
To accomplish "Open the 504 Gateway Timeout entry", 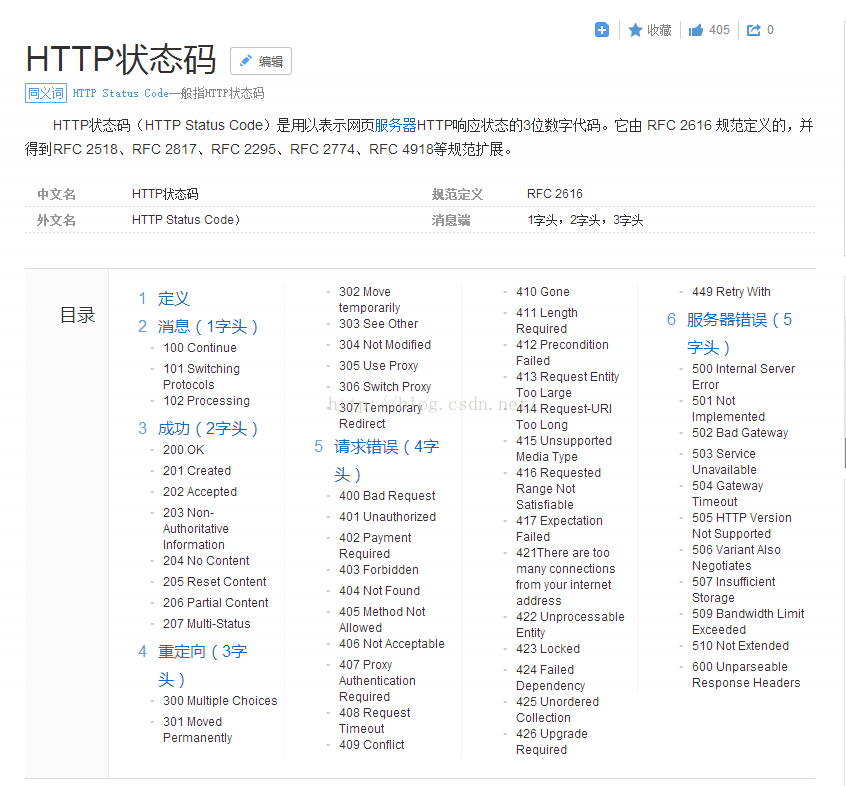I will click(727, 494).
